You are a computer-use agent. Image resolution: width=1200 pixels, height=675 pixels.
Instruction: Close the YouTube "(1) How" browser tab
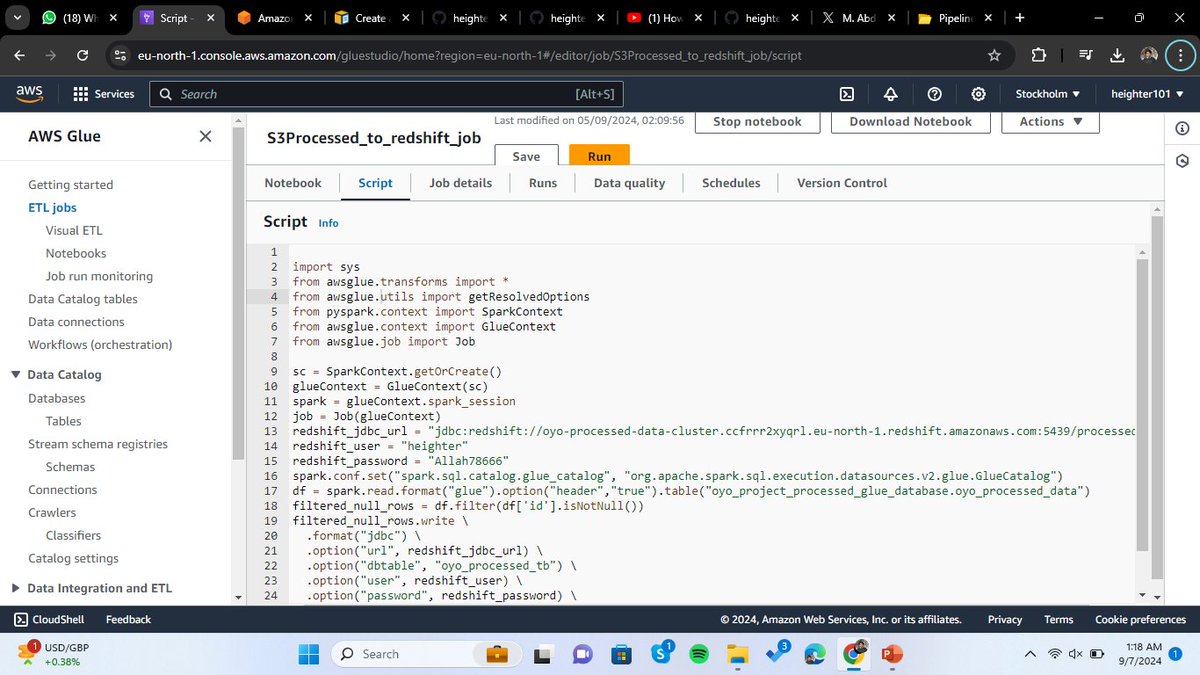click(x=697, y=18)
